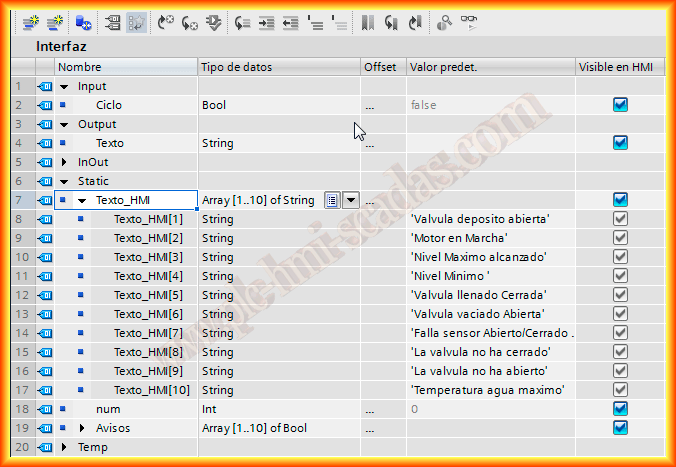Screen dimensions: 676x467
Task: Click the add row toolbar icon
Action: 53,21
